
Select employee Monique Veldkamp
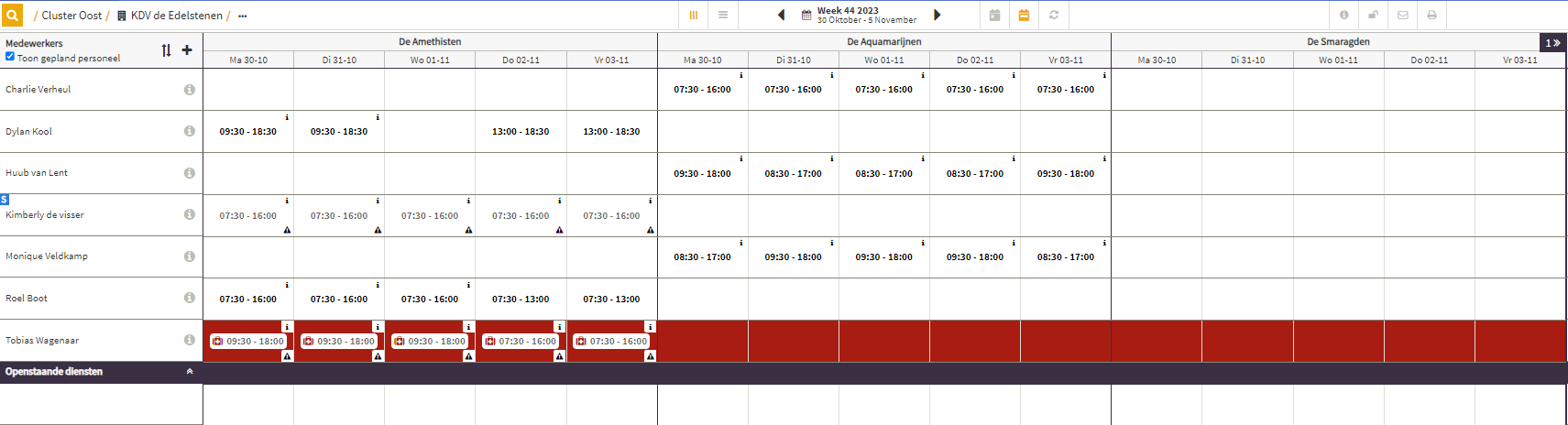click(x=47, y=256)
